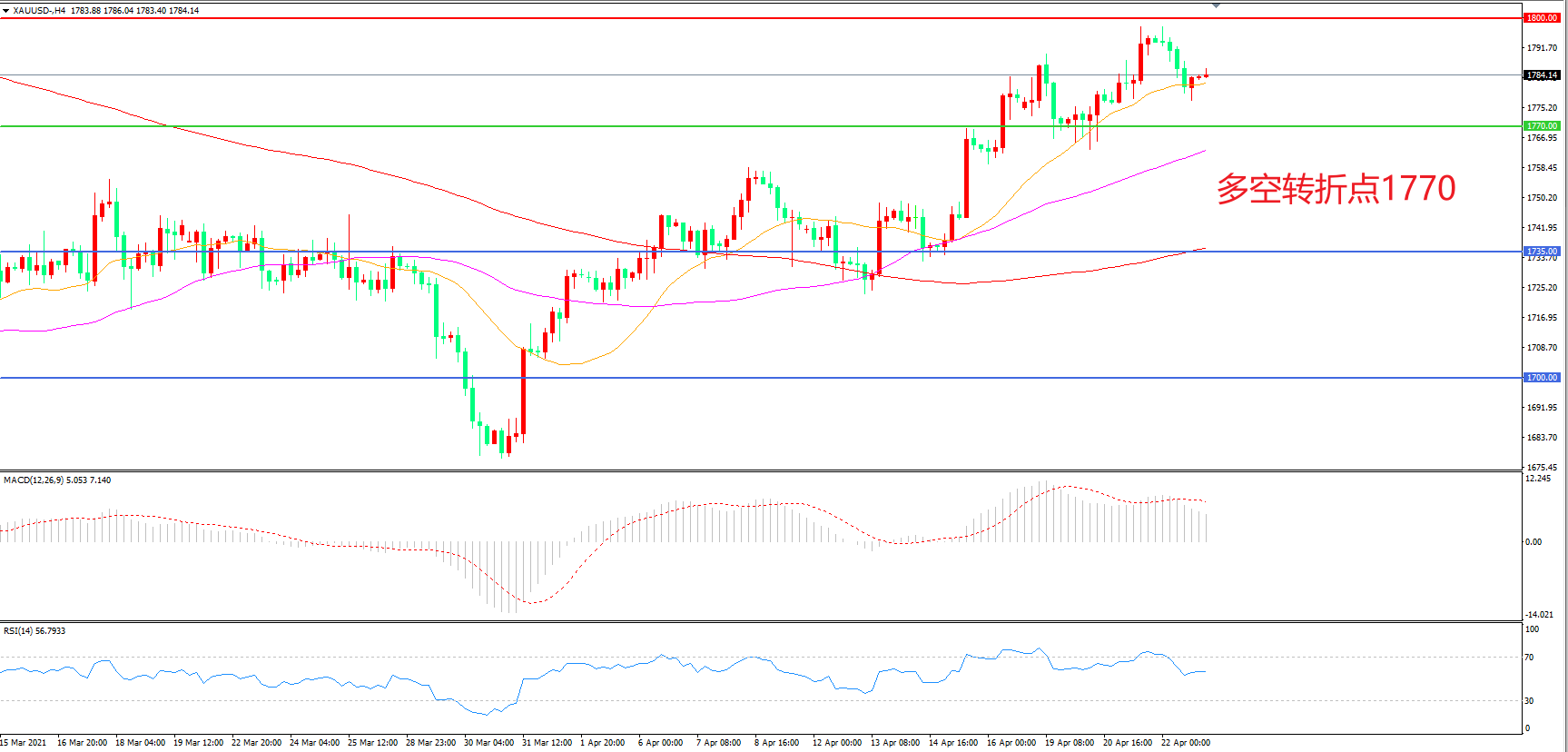Select the blue 1700.00 price label

(x=1541, y=378)
